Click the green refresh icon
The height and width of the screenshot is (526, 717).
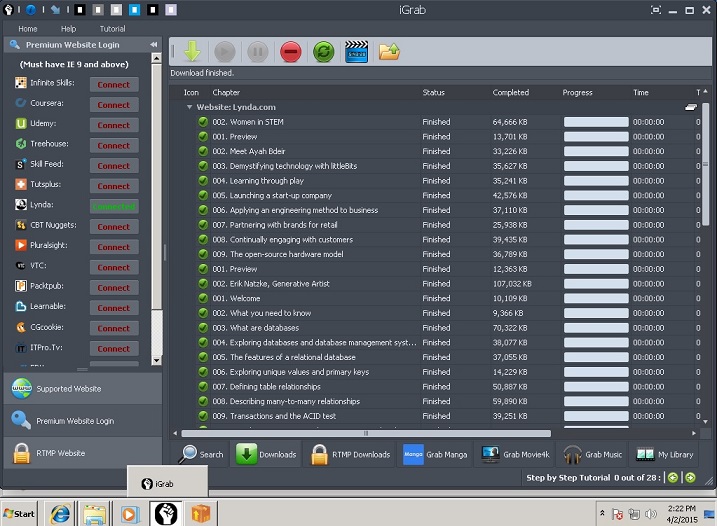point(323,52)
